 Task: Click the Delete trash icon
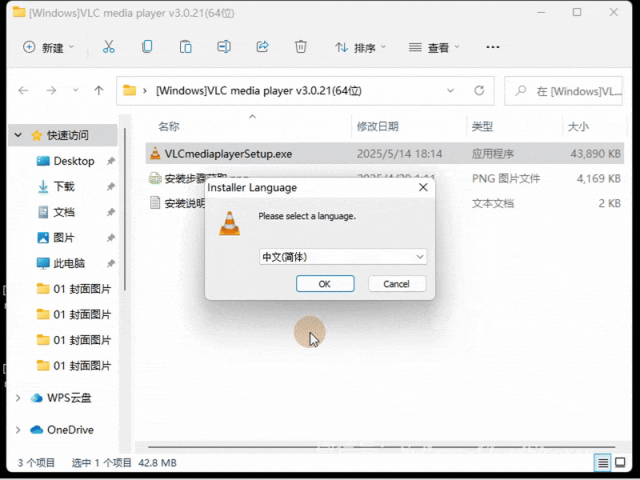tap(300, 47)
